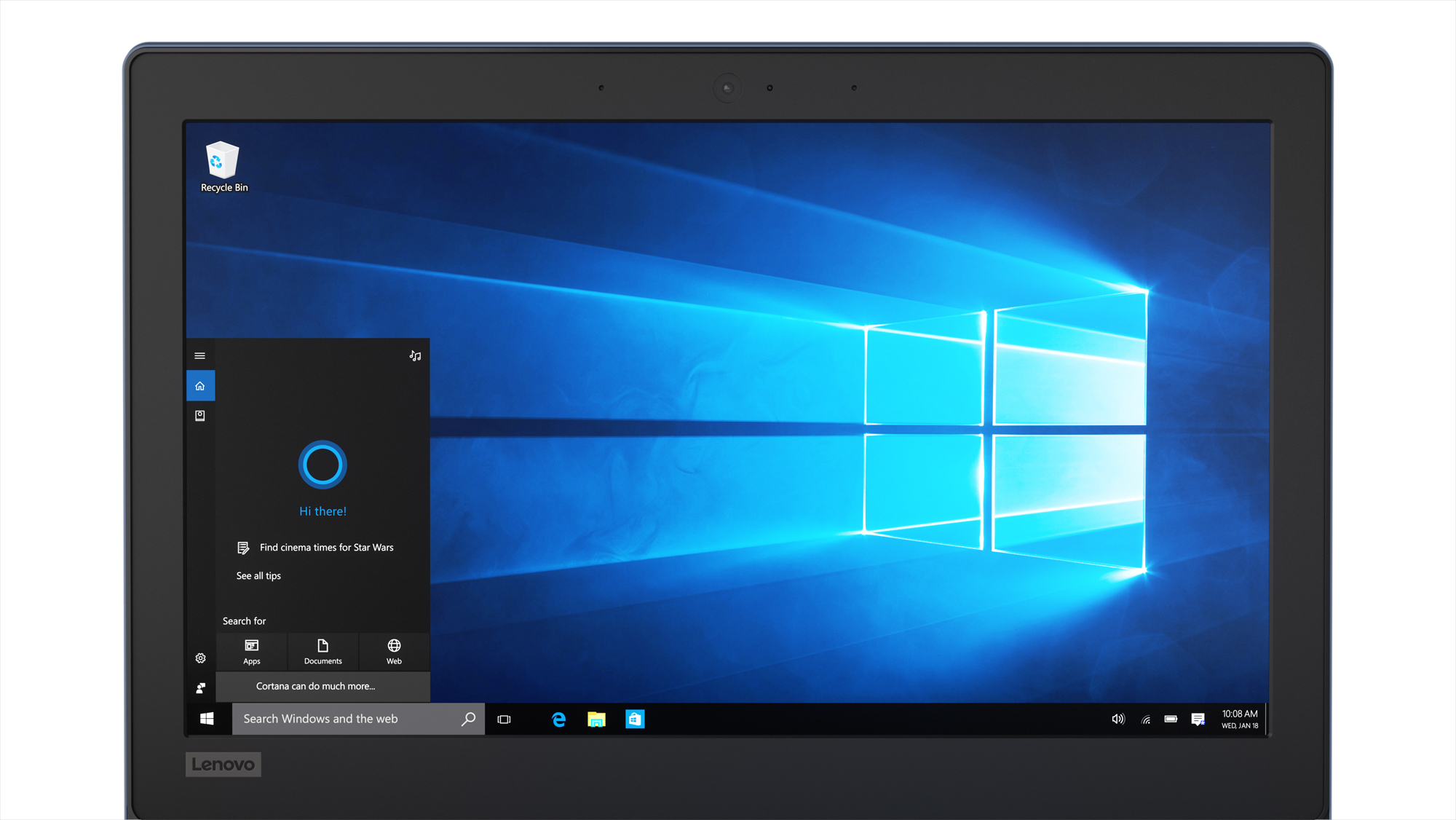This screenshot has height=820, width=1456.
Task: Click the Show desktop sliver
Action: pyautogui.click(x=1267, y=720)
